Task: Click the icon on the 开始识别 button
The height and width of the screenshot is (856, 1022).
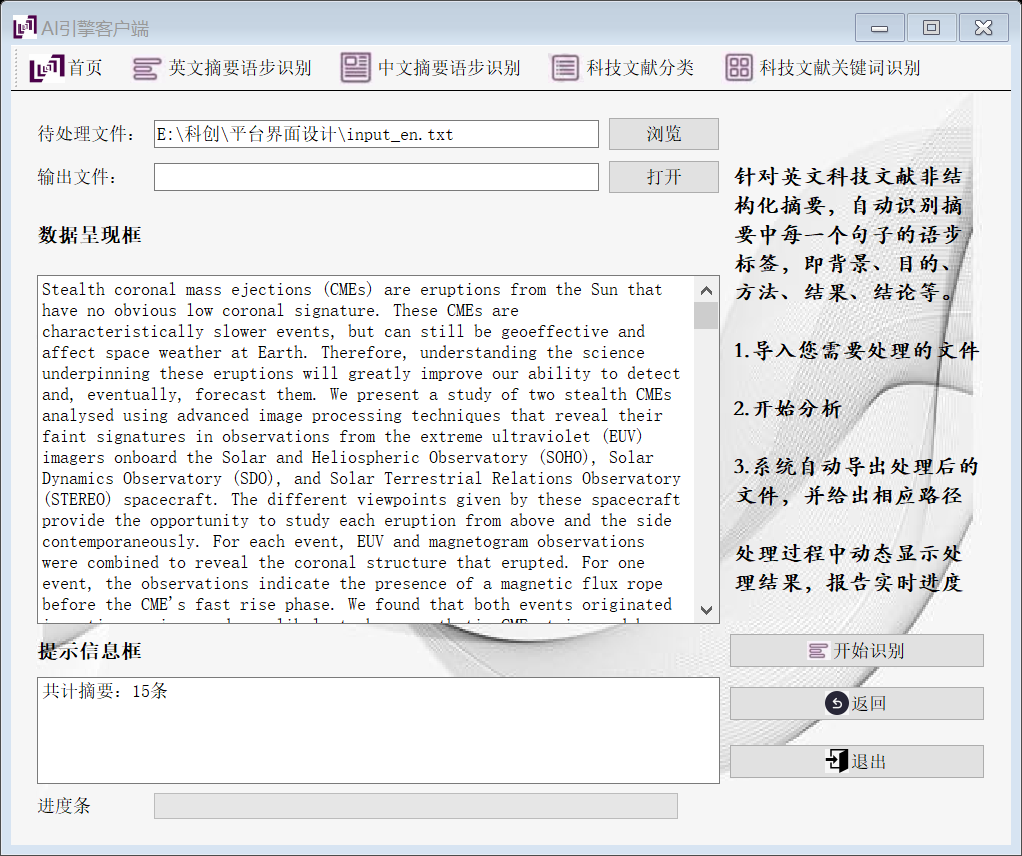Action: coord(818,651)
